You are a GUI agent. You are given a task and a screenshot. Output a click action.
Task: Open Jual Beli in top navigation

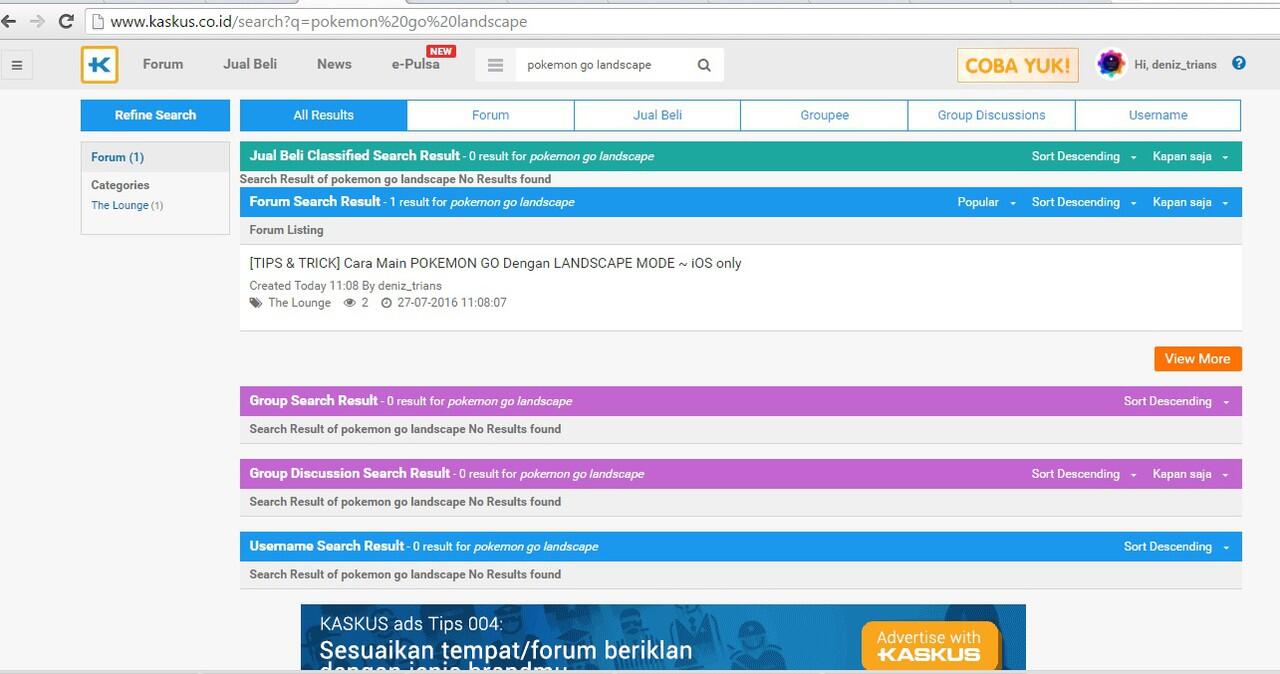point(250,64)
